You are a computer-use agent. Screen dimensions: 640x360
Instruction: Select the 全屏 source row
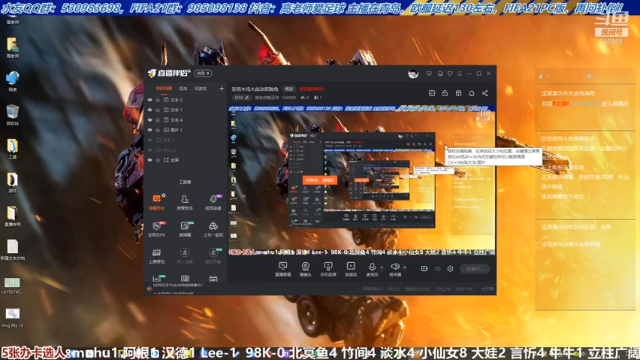point(186,160)
